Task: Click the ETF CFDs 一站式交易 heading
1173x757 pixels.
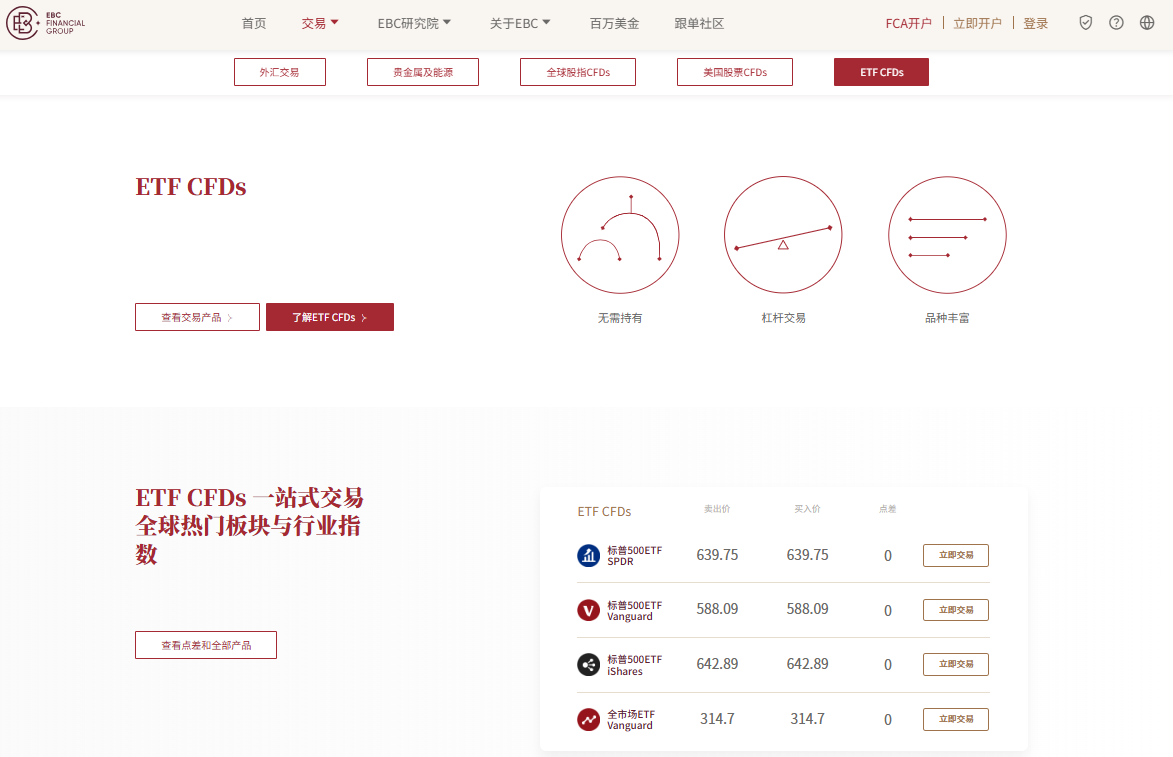Action: 250,525
